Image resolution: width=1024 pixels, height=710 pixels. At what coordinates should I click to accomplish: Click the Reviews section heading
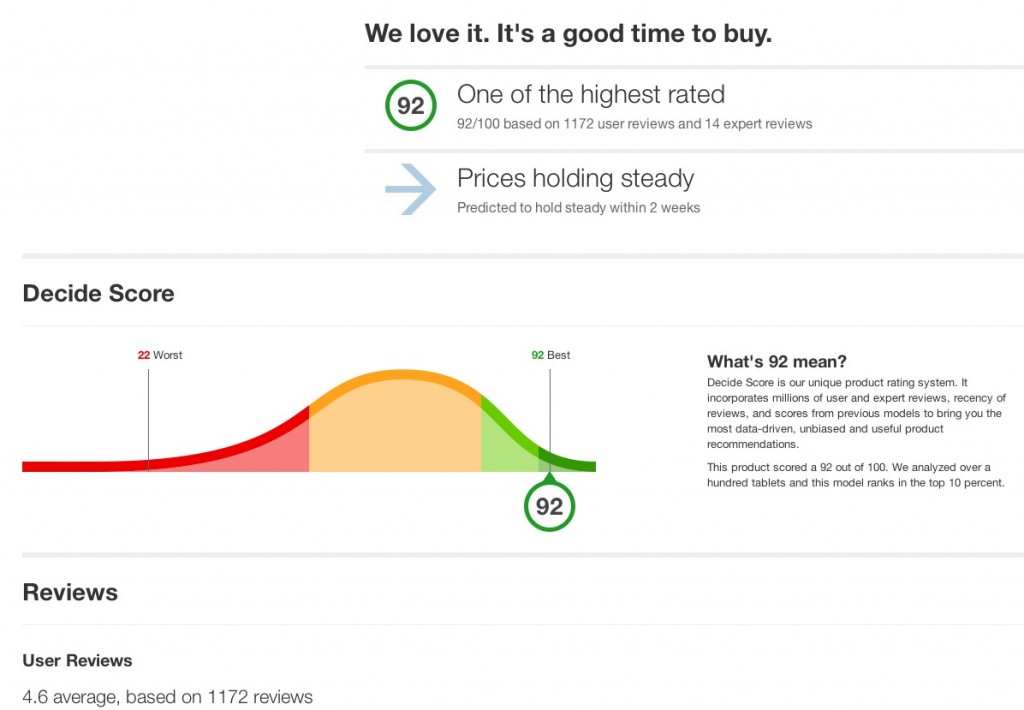tap(71, 592)
